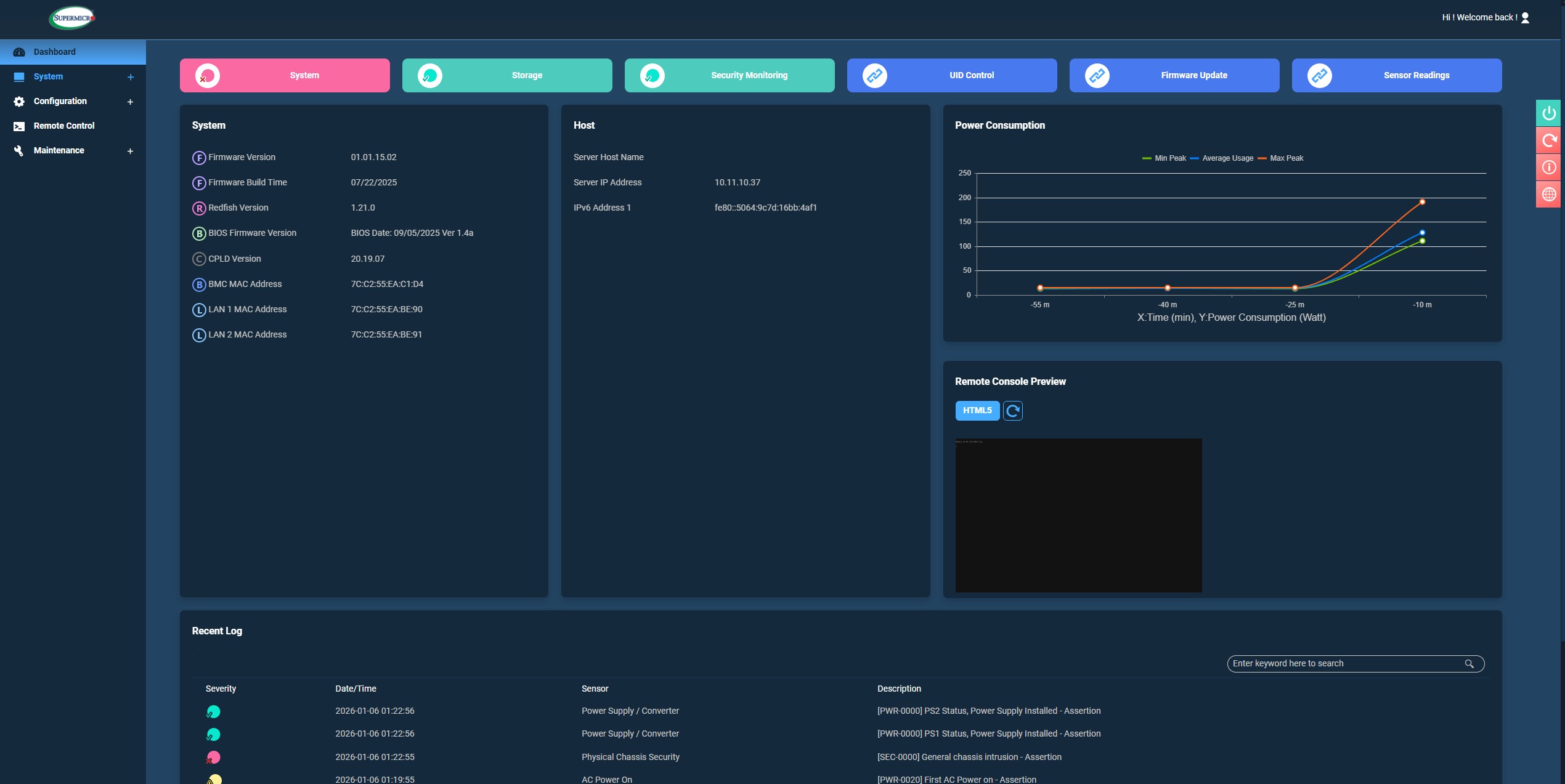The width and height of the screenshot is (1565, 784).
Task: Launch the HTML5 console button
Action: [x=977, y=411]
